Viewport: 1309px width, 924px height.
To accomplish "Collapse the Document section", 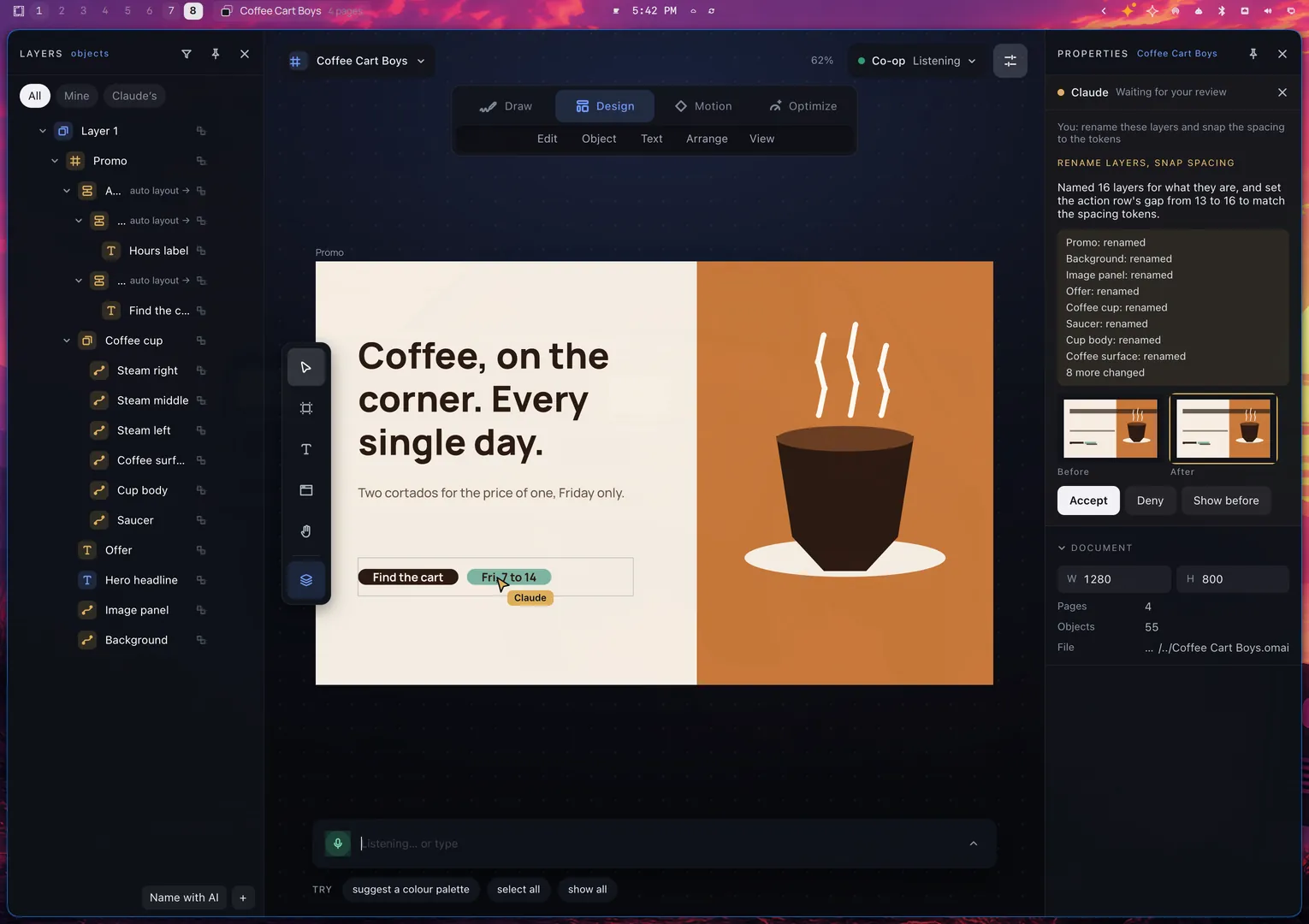I will (x=1062, y=548).
